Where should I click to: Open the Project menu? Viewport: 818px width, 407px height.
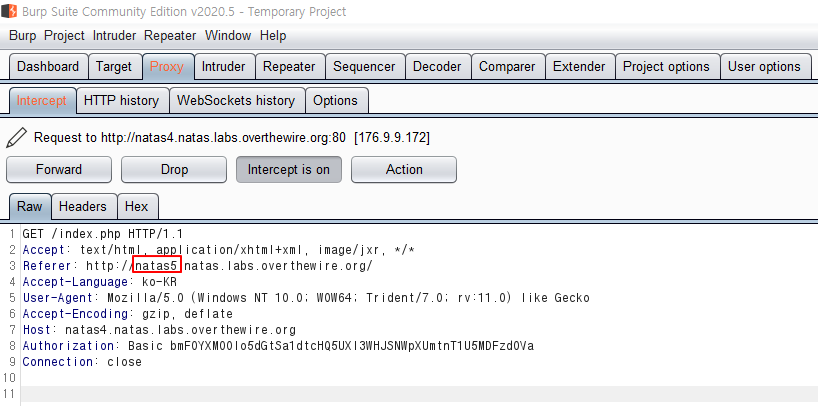click(64, 36)
